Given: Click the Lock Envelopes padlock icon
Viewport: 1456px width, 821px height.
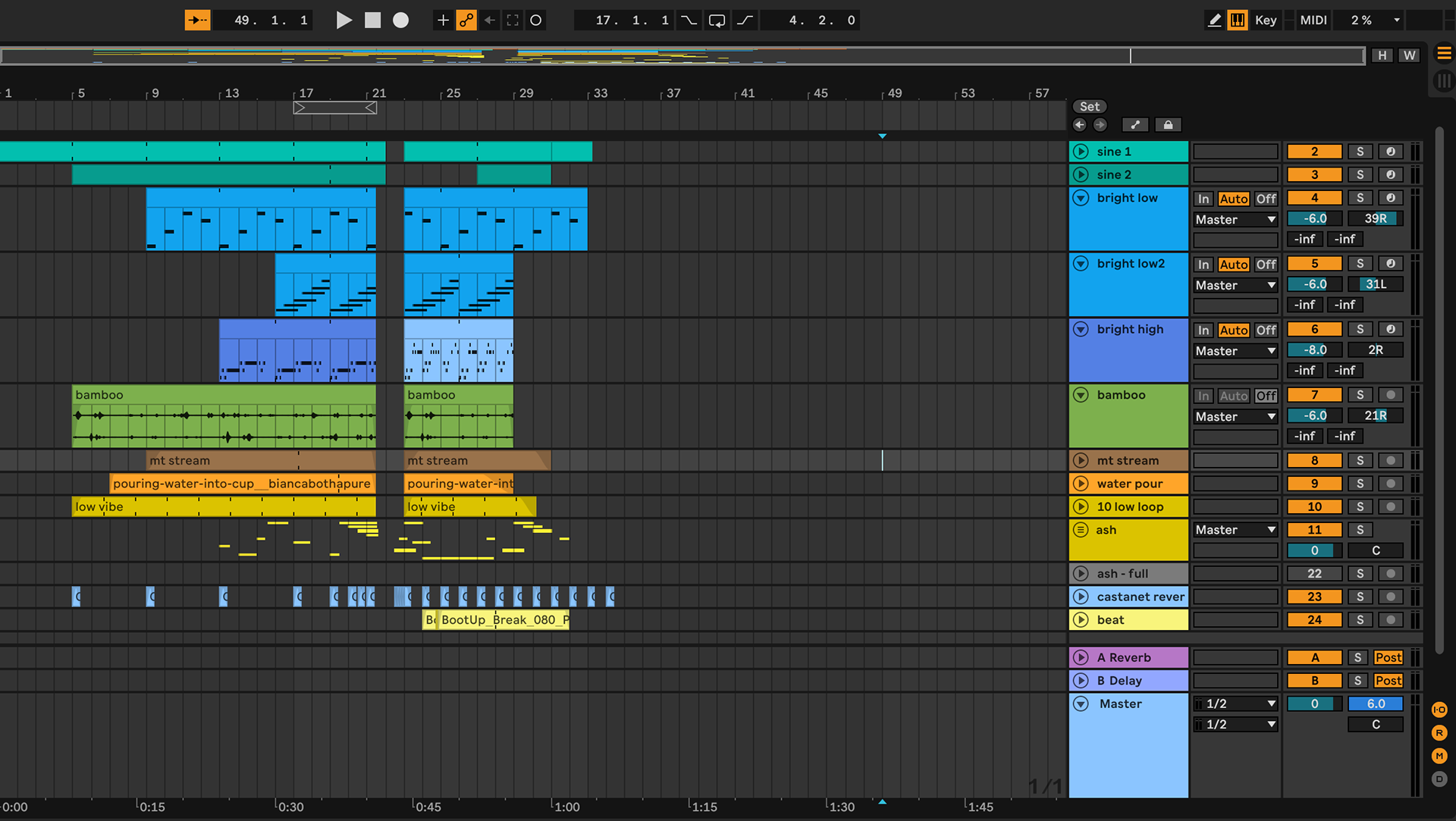Looking at the screenshot, I should click(x=1168, y=125).
